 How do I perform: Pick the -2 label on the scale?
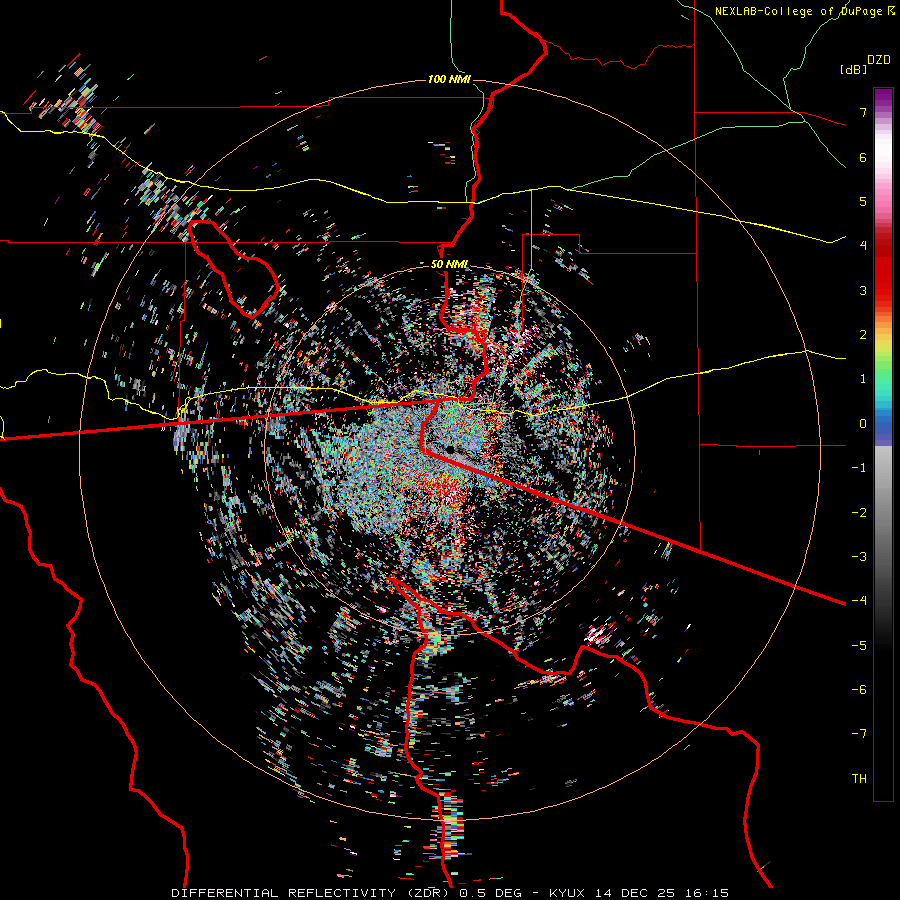(859, 513)
